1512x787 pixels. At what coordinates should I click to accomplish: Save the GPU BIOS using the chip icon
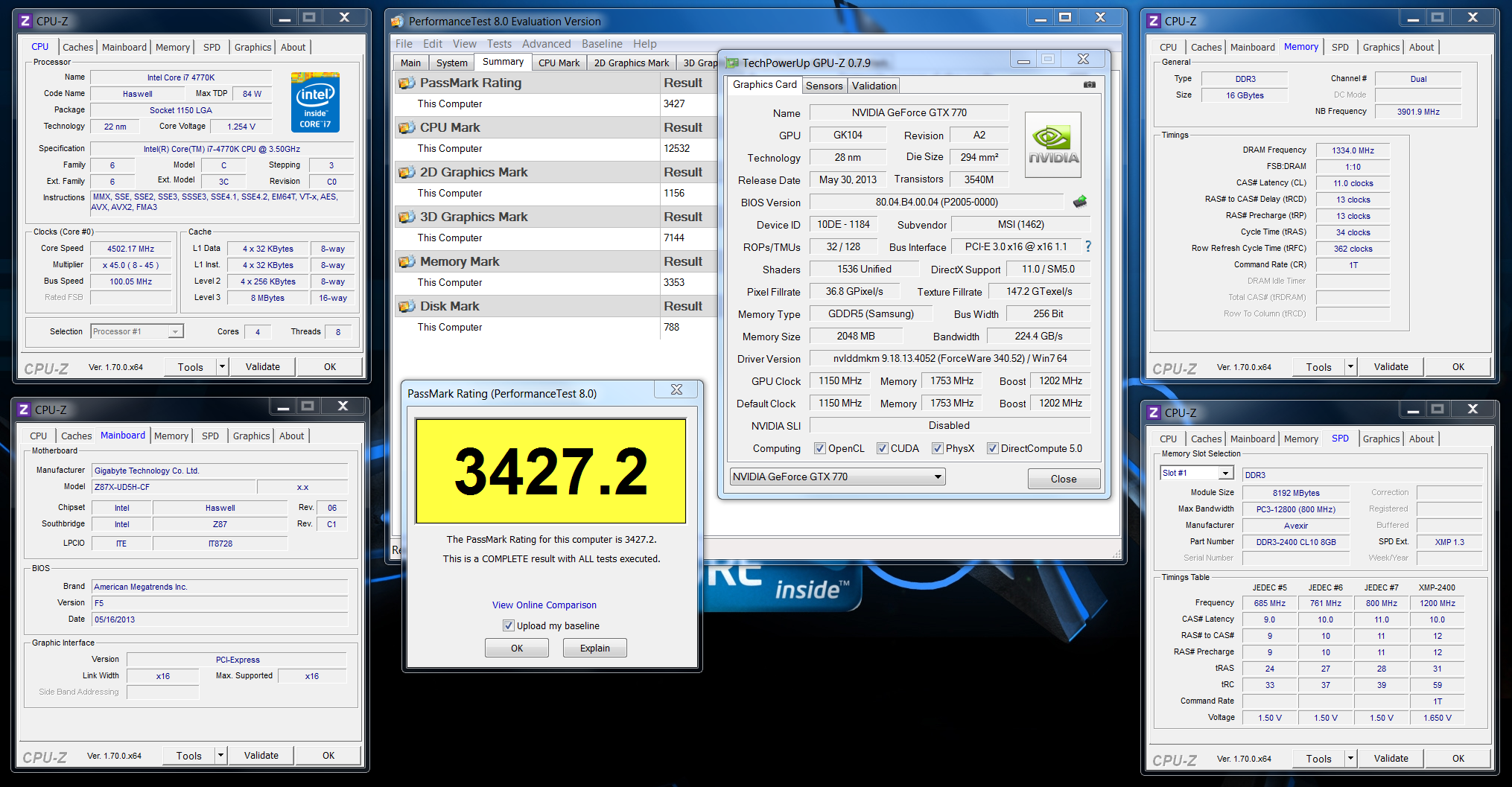pyautogui.click(x=1080, y=202)
